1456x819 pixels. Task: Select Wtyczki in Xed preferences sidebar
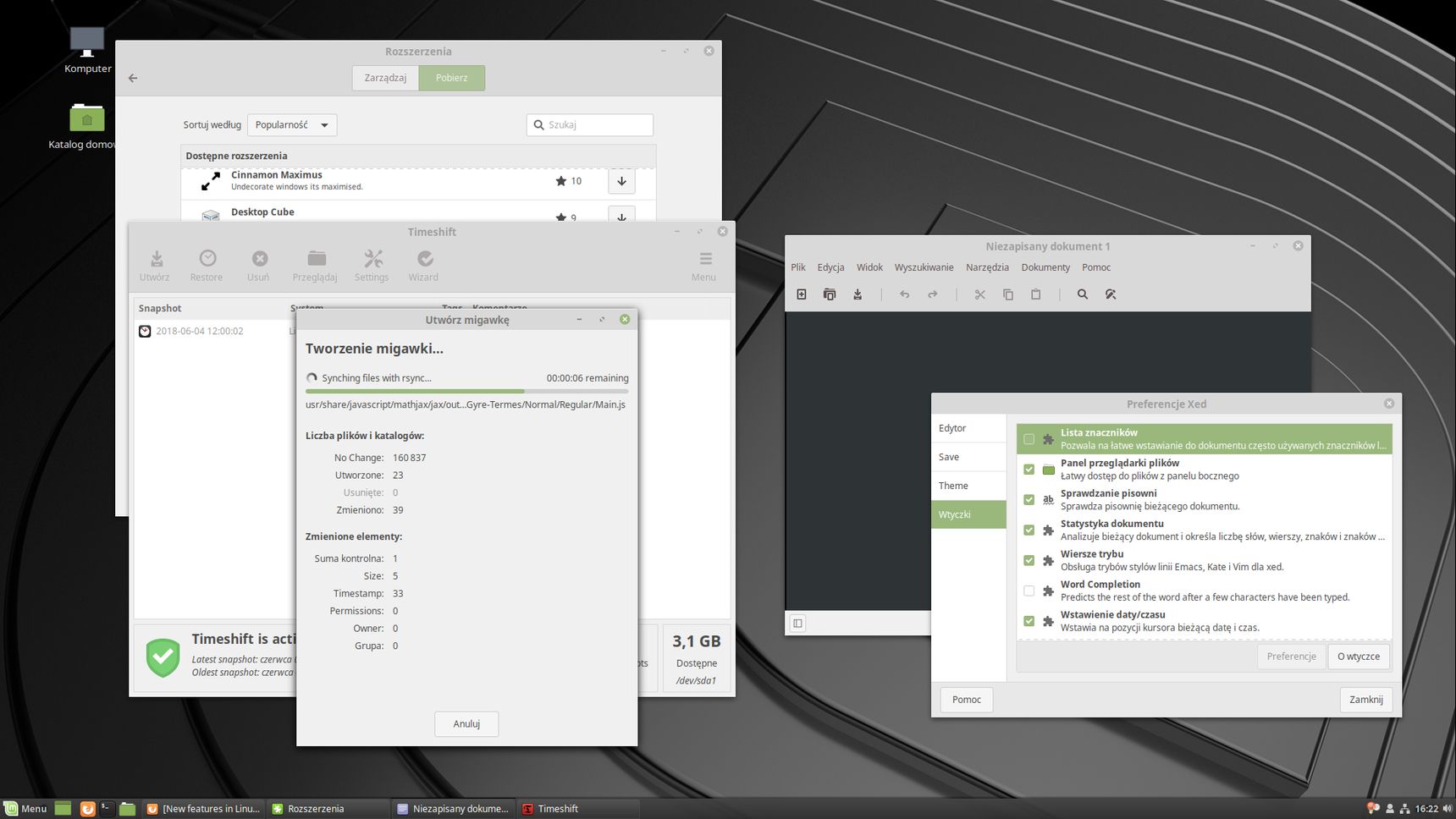[968, 514]
